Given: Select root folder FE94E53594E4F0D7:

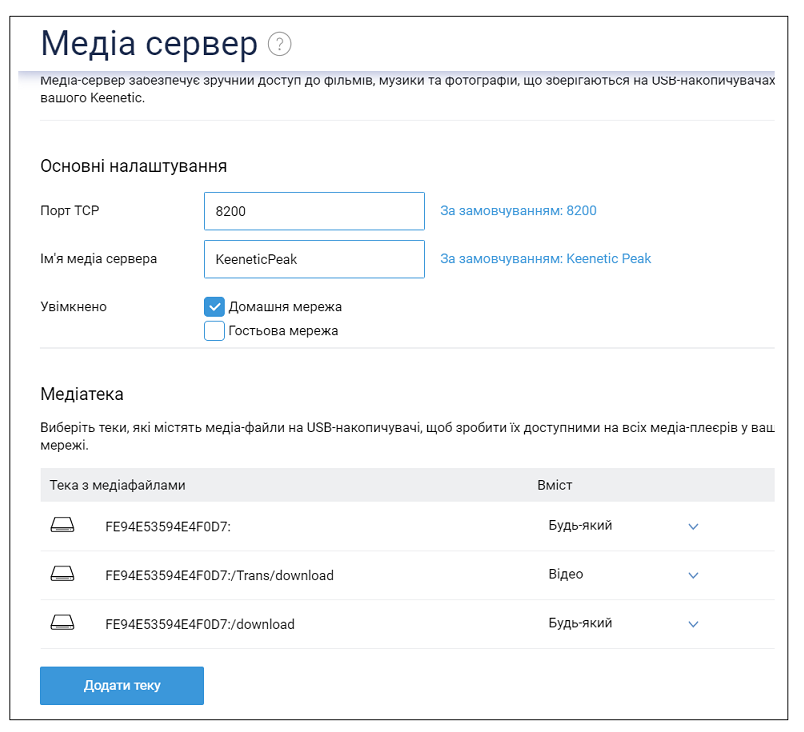Looking at the screenshot, I should [168, 526].
